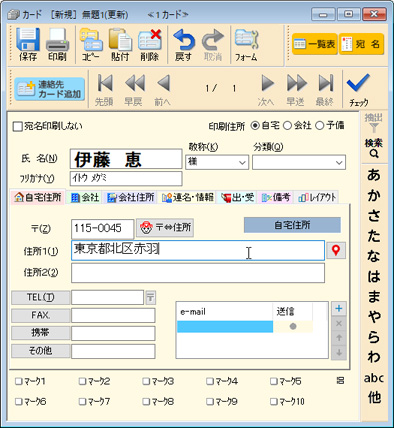Click 〒⇔住所 conversion button
394x428 pixels.
click(165, 228)
